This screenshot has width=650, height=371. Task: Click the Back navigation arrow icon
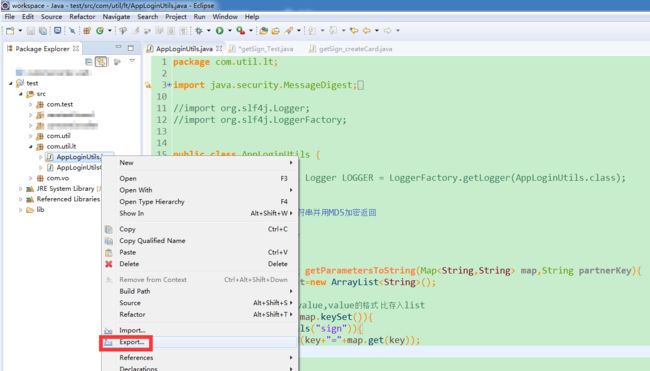(x=367, y=31)
